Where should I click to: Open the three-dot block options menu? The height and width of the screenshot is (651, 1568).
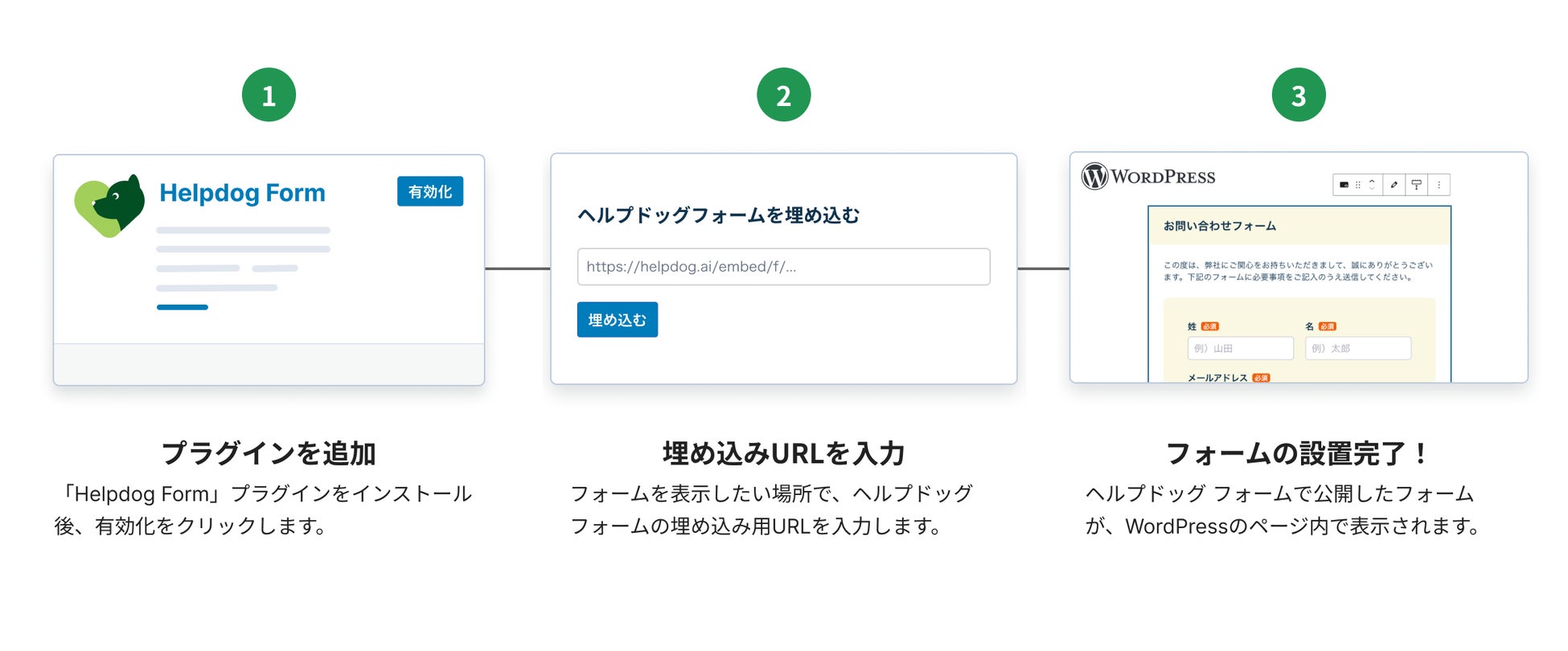tap(1439, 185)
